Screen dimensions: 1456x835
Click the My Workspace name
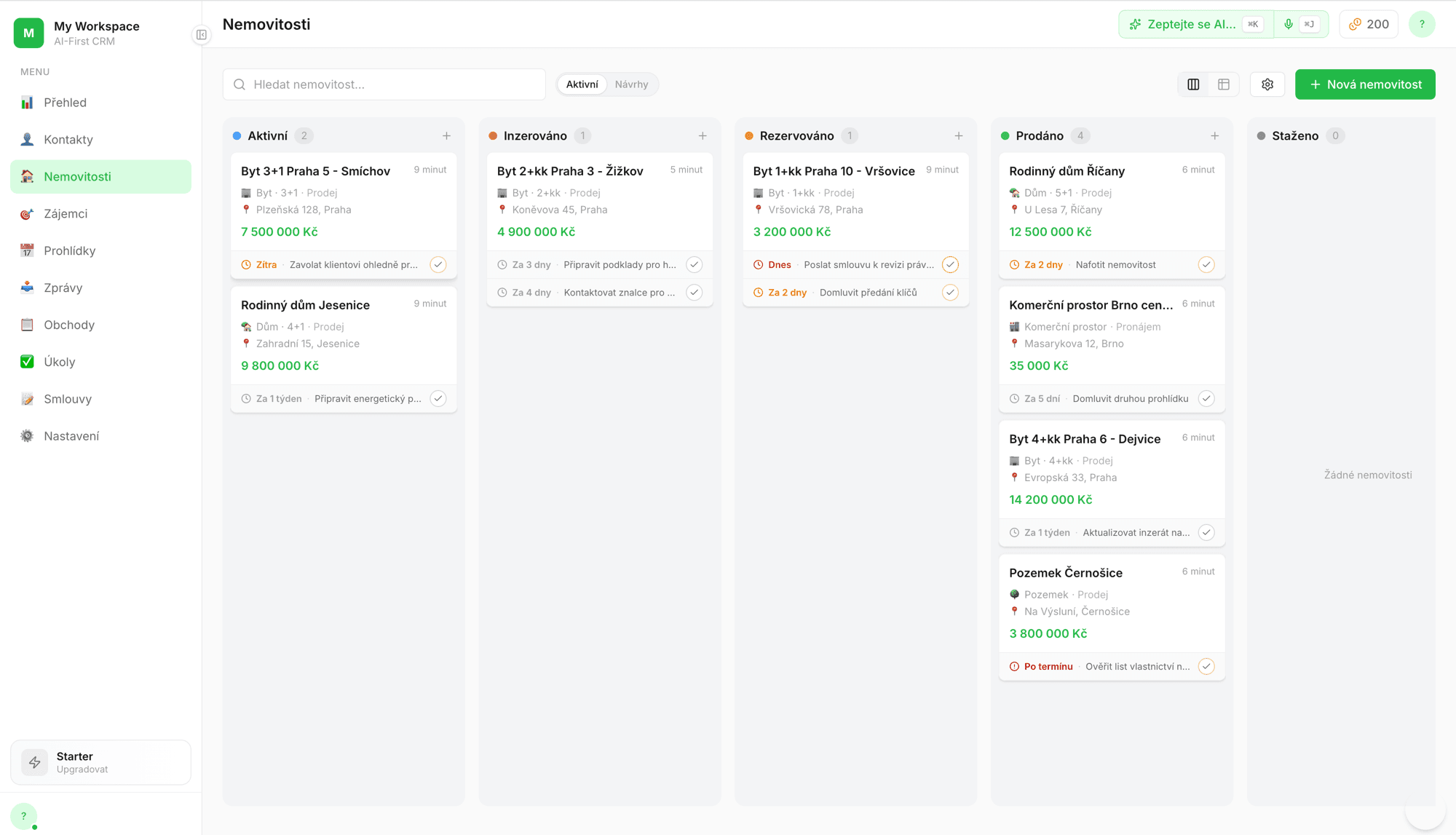pos(97,26)
